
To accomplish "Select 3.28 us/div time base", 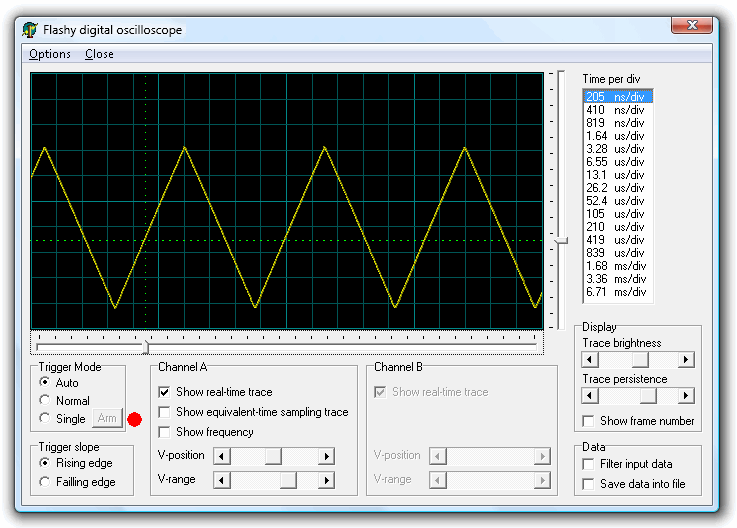I will (618, 149).
